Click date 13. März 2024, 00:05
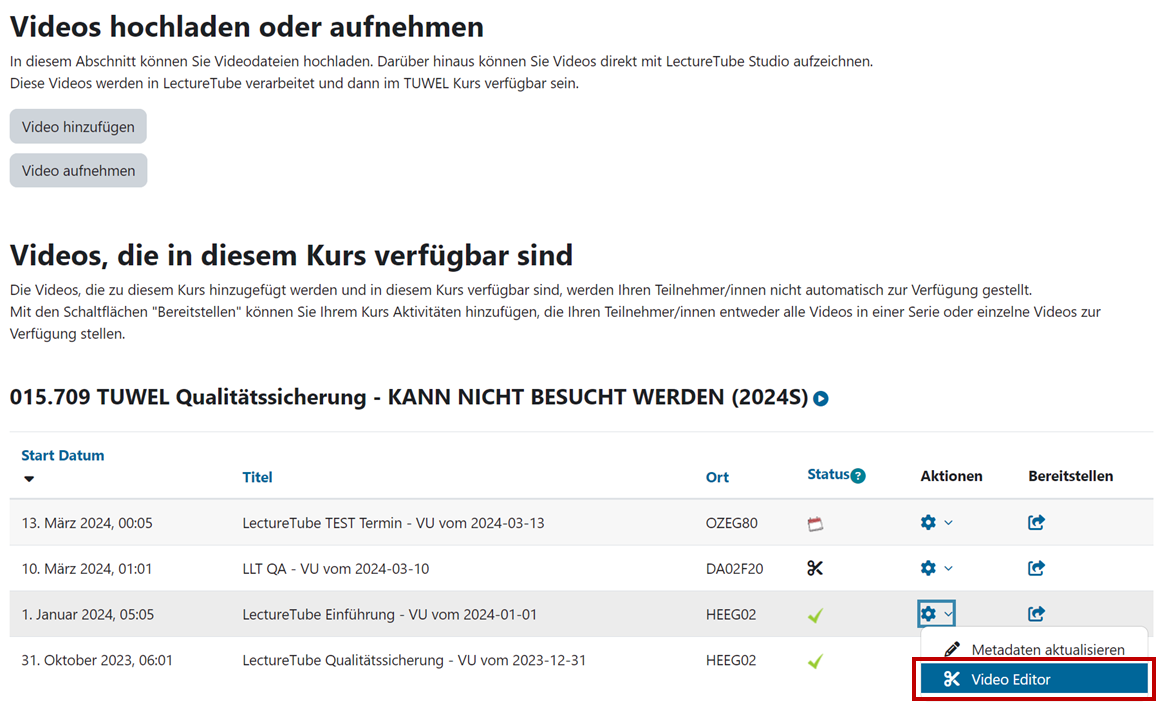Image resolution: width=1158 pixels, height=720 pixels. (x=87, y=524)
